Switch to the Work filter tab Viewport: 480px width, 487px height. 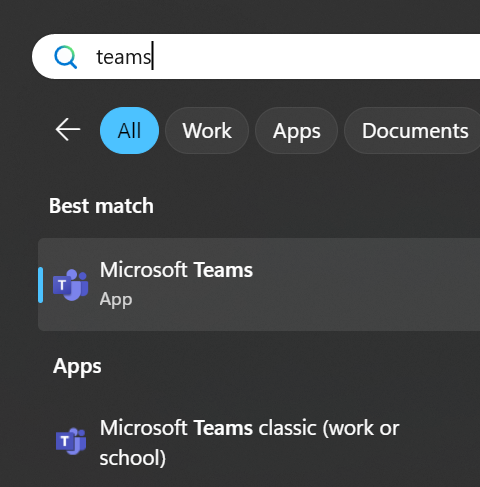click(x=207, y=130)
